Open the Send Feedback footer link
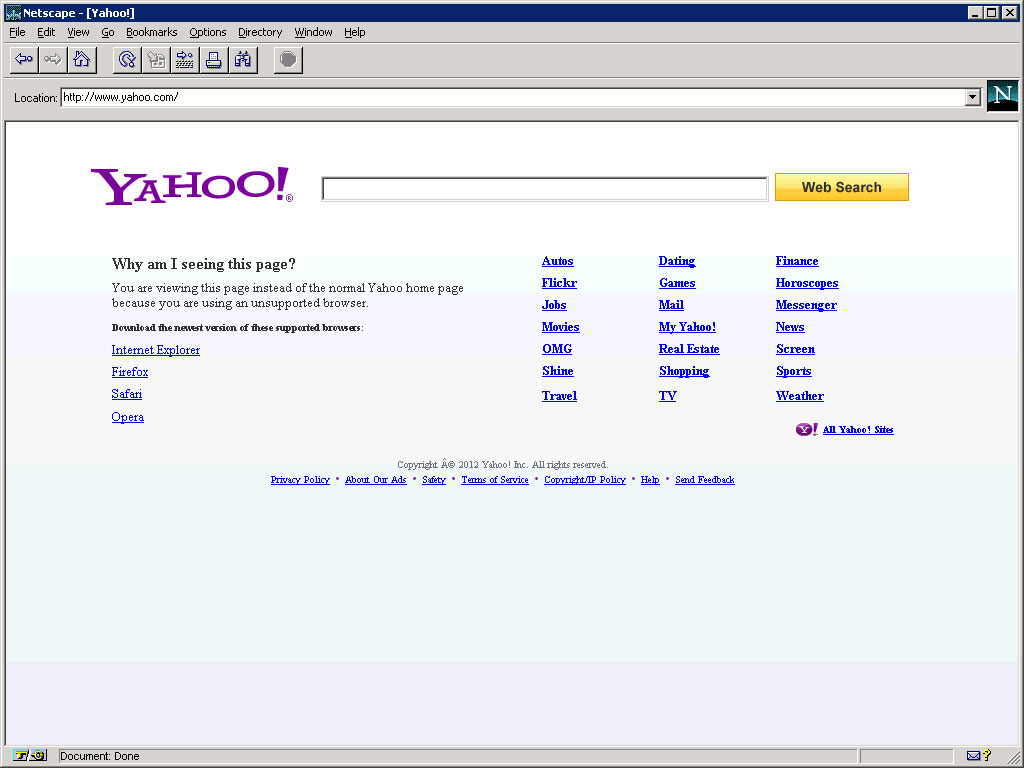The image size is (1024, 768). (705, 480)
